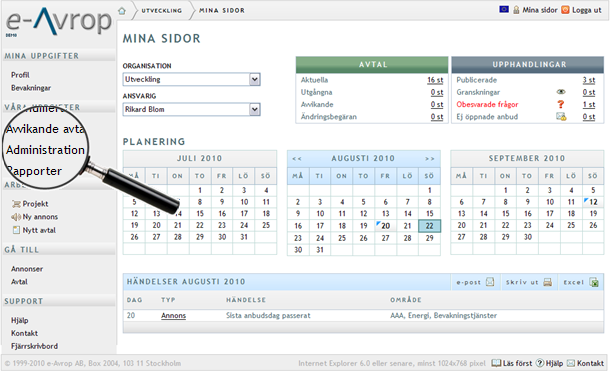Select August 20 in the calendar
Viewport: 610px width, 371px height.
click(385, 226)
